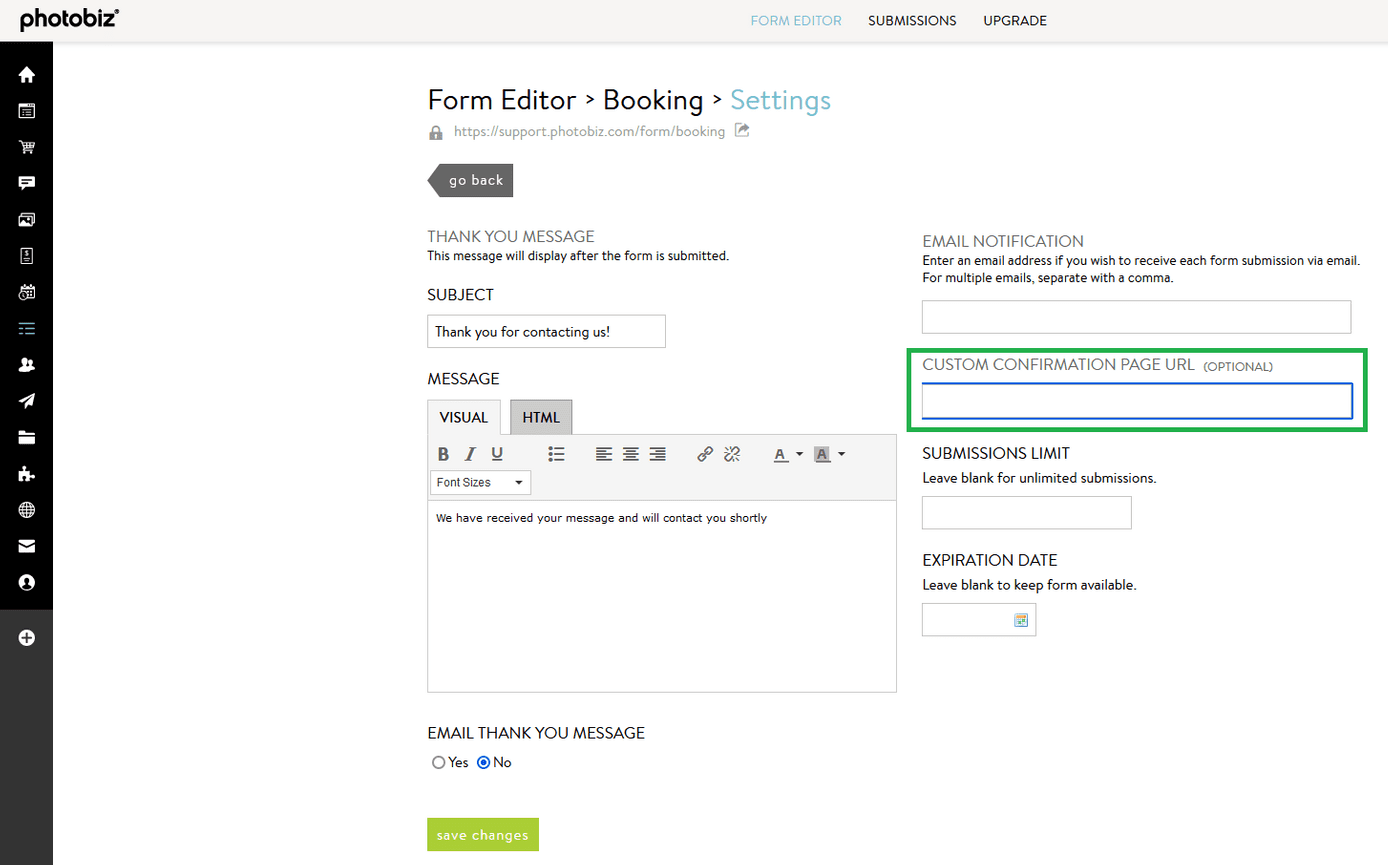Apply the bulleted list formatting
1388x865 pixels.
557,453
